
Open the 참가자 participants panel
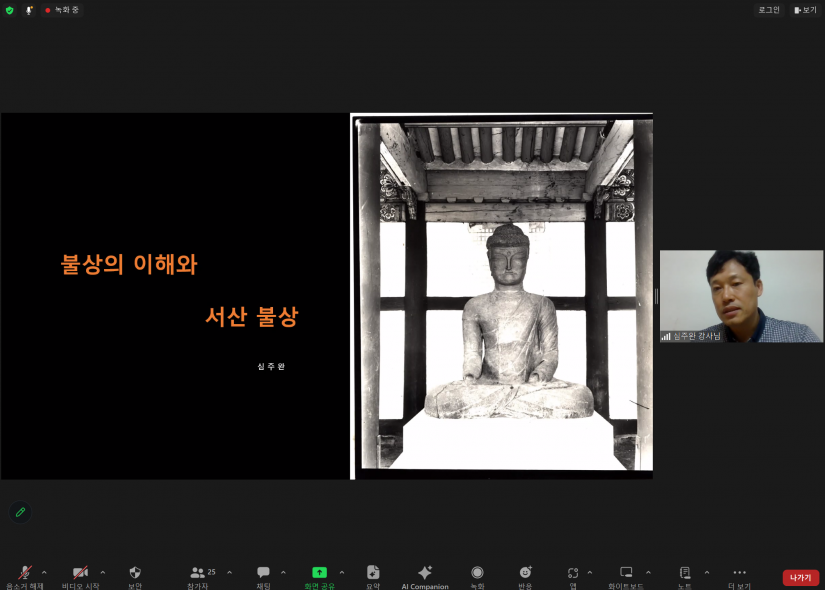point(198,574)
